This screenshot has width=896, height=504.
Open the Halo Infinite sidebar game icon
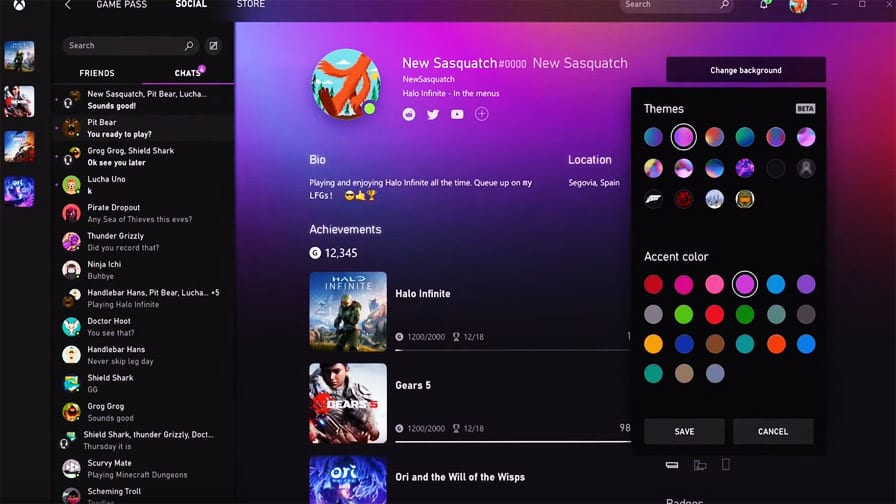19,56
